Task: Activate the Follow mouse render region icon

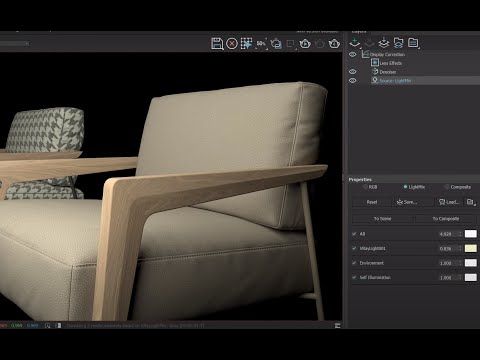Action: (x=246, y=44)
